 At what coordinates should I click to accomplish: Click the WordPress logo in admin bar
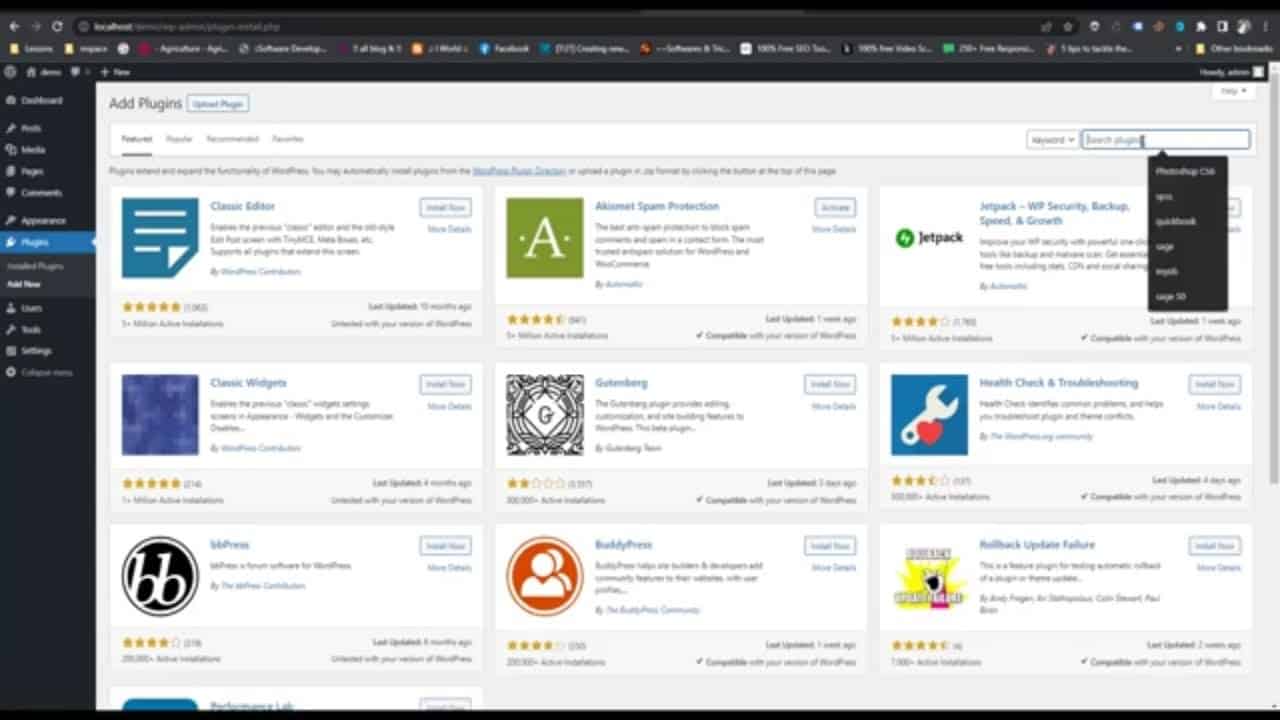coord(11,72)
